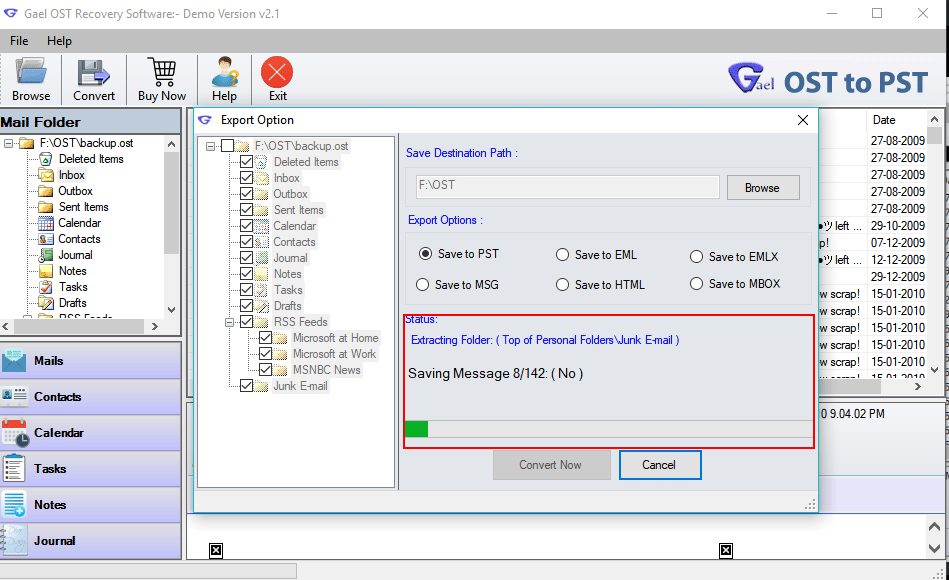Screen dimensions: 949x580
Task: Click message list scrollbar up arrow
Action: coord(934,119)
